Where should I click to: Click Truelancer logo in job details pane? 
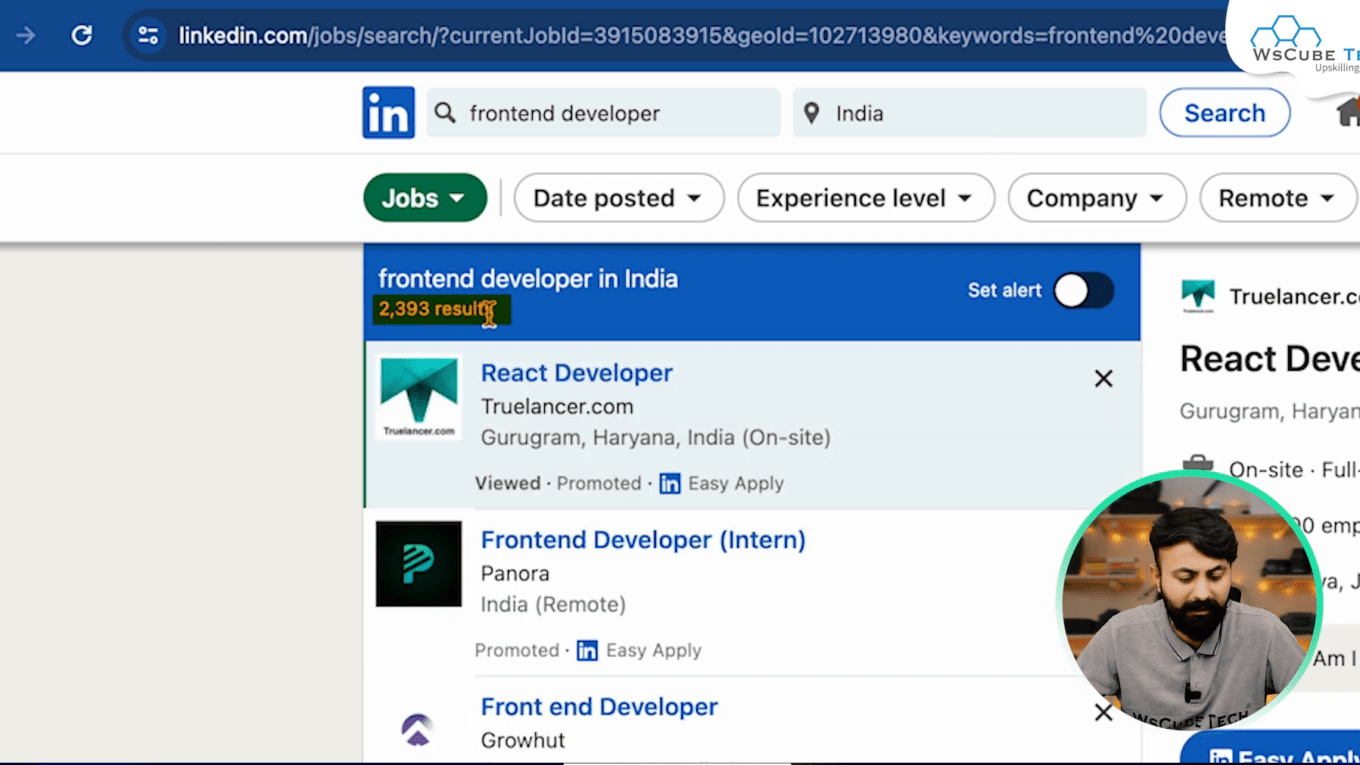1198,297
